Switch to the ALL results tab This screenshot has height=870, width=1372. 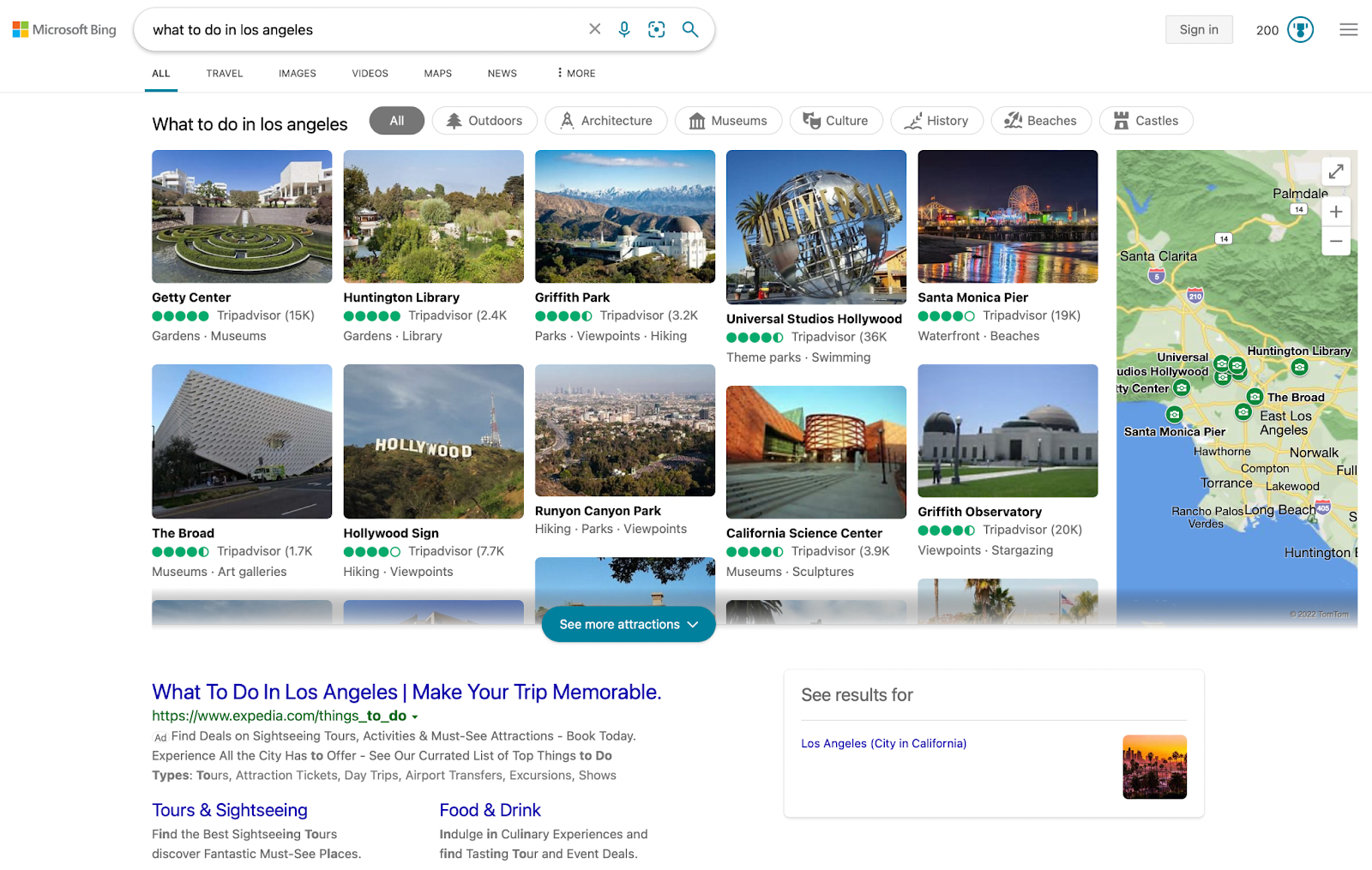pos(161,74)
